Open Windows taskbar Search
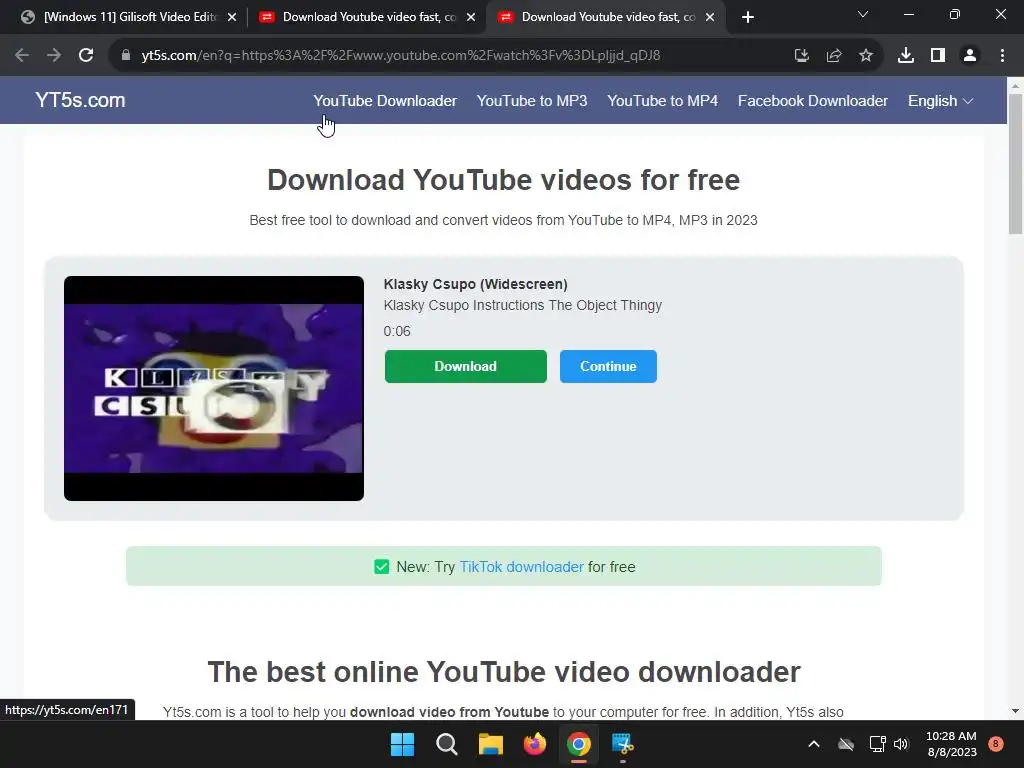Screen dimensions: 1024x768 (447, 744)
